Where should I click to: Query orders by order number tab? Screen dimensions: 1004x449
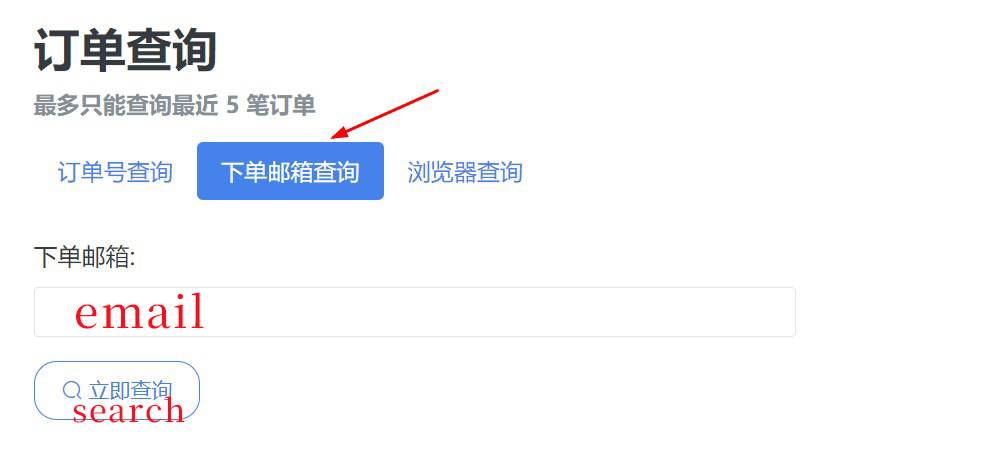click(115, 172)
